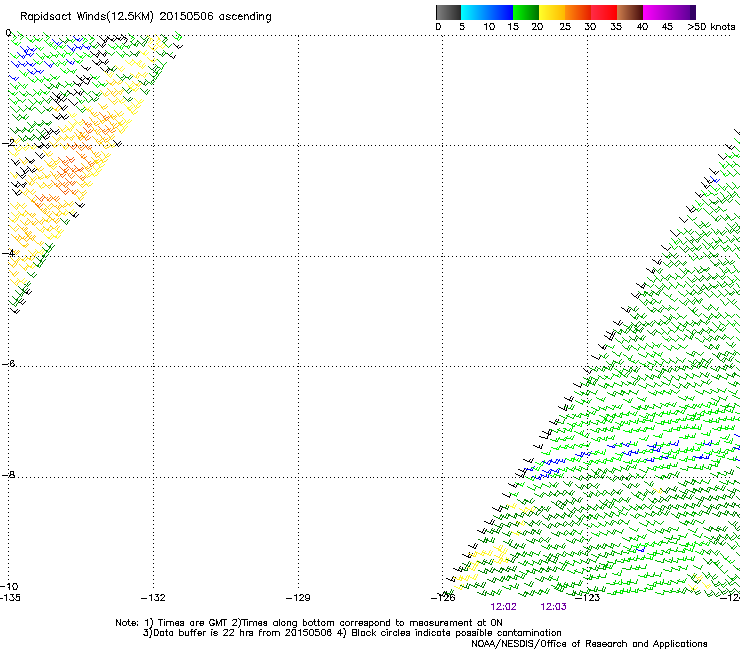Click the '-2' latitude axis label

click(8, 143)
